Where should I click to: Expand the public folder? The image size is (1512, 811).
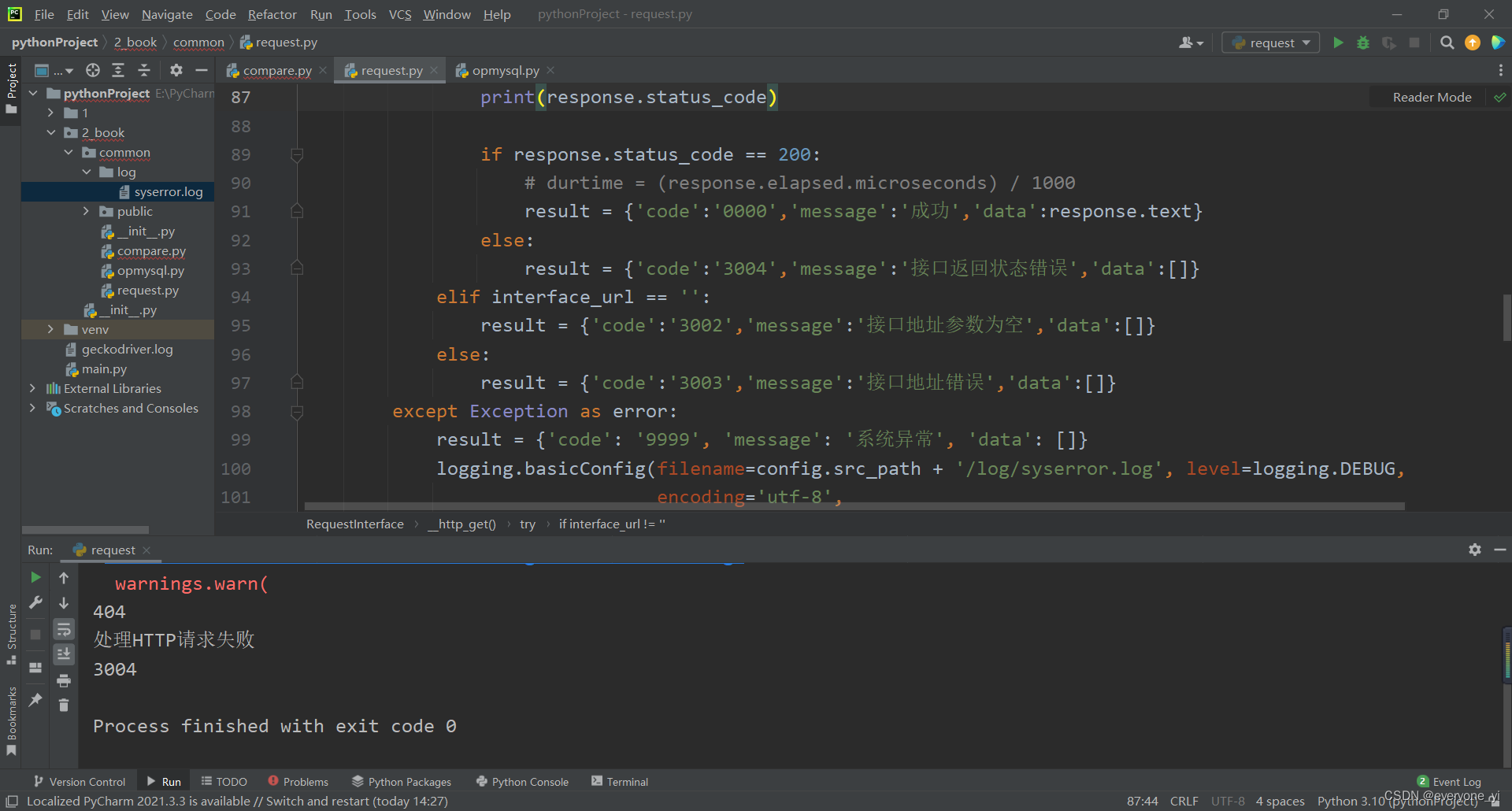[x=87, y=211]
